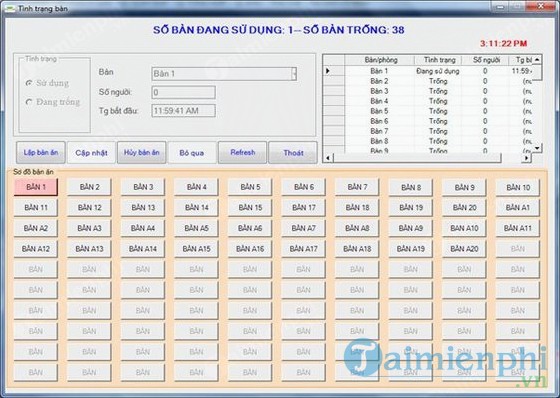The height and width of the screenshot is (398, 560).
Task: Click the 'Lập bàn ăn' button
Action: point(41,153)
